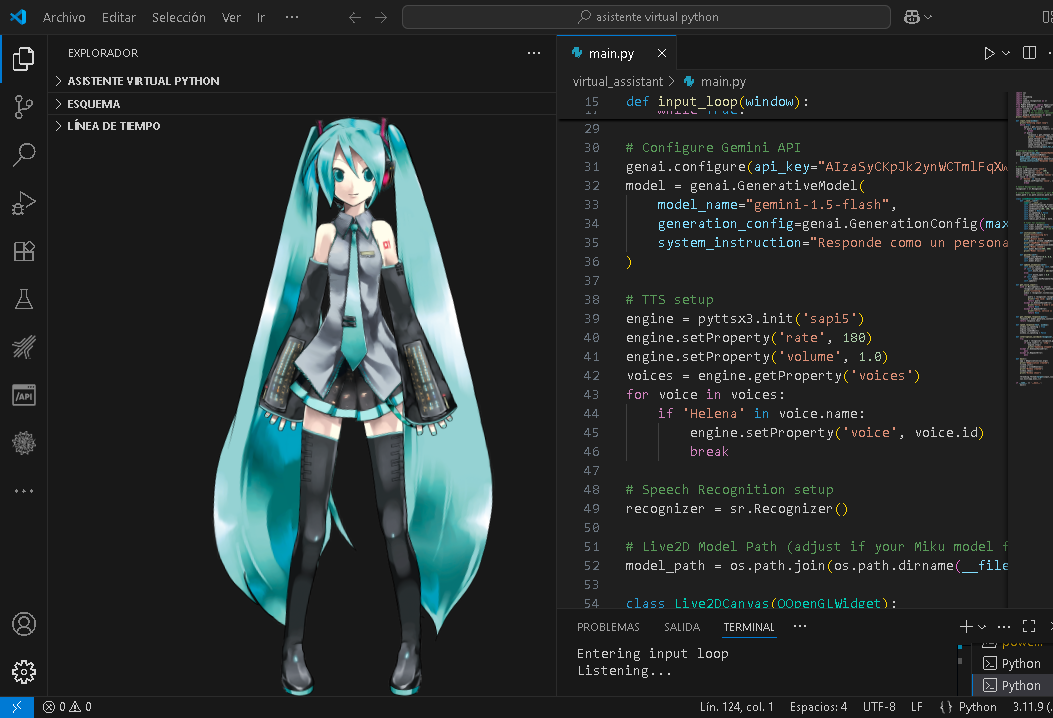Change end of line LF
The width and height of the screenshot is (1053, 718).
click(917, 707)
